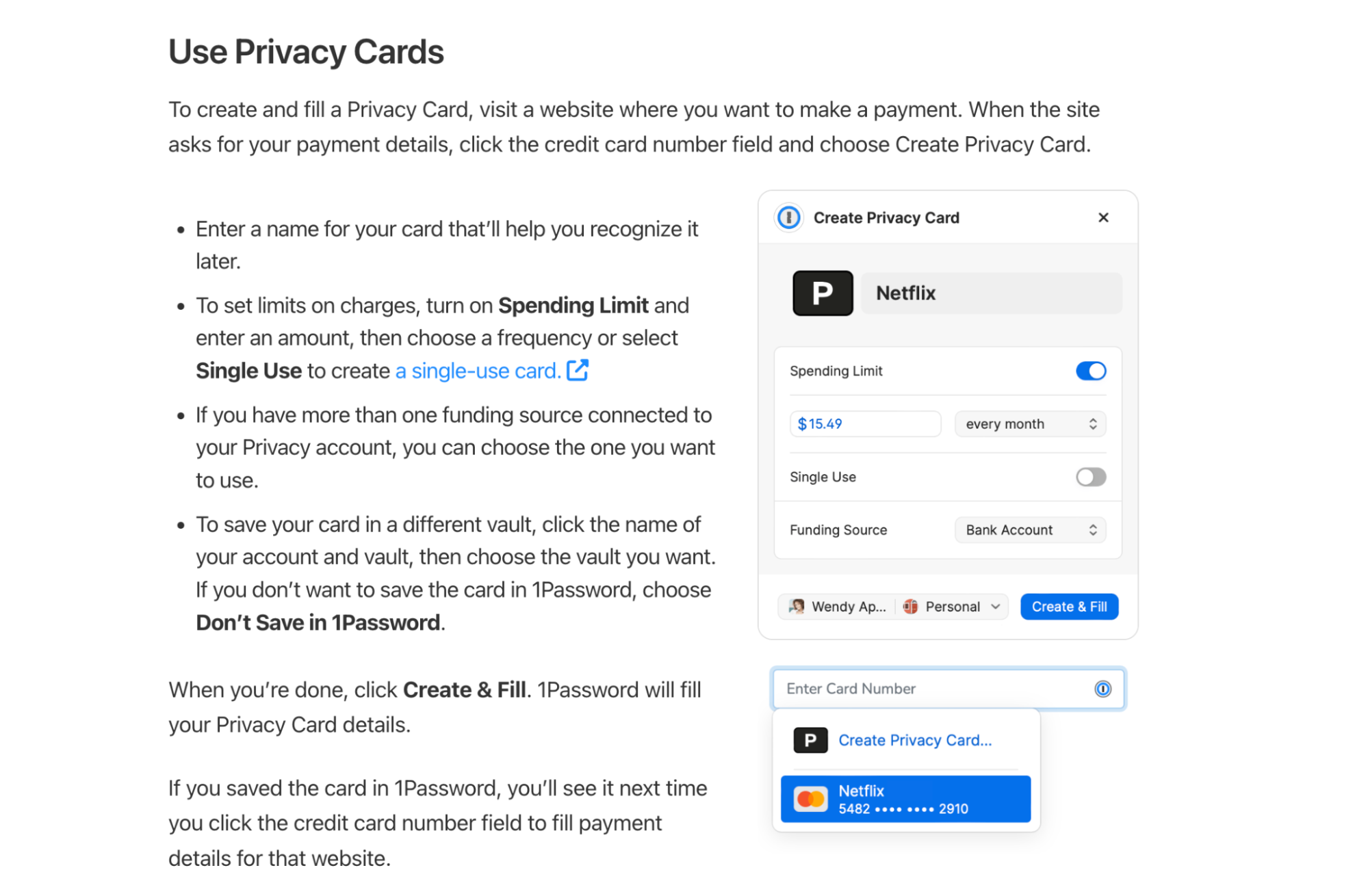Toggle Spending Limit off then inspect fields
This screenshot has width=1368, height=896.
(x=1090, y=371)
